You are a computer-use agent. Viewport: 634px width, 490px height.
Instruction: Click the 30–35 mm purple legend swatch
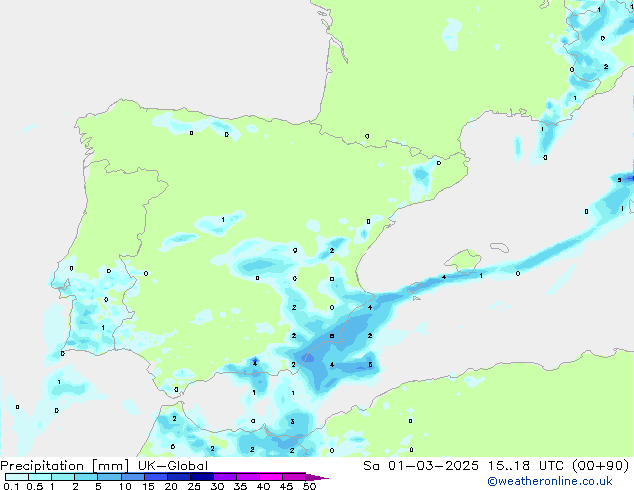224,477
